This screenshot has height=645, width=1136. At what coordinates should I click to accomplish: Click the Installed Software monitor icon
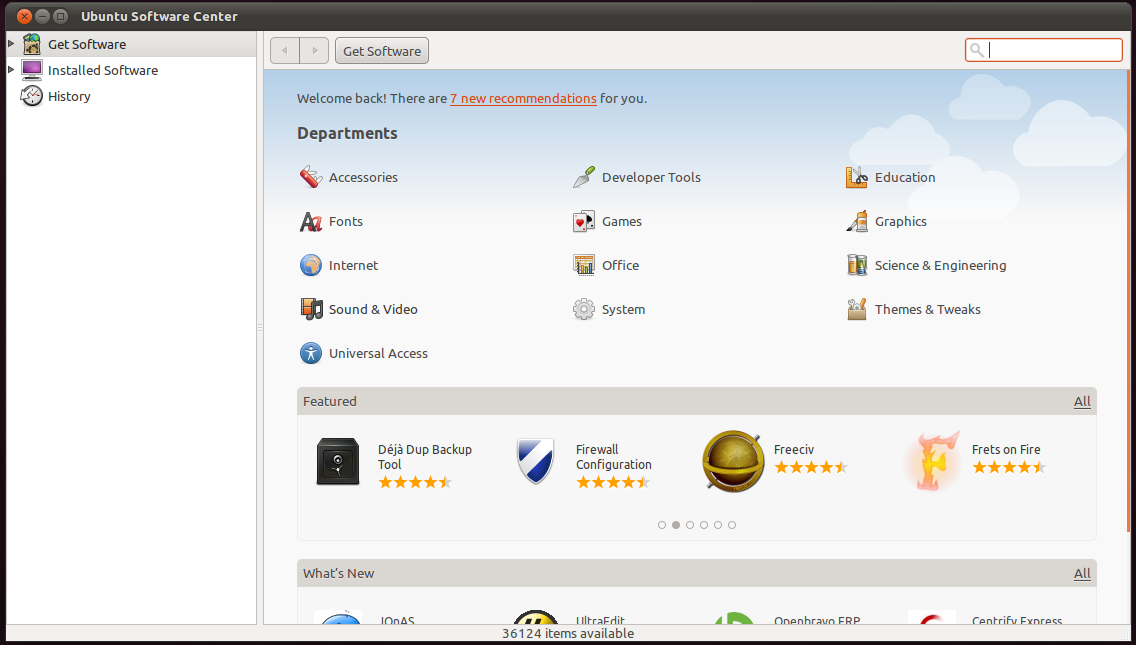click(32, 70)
